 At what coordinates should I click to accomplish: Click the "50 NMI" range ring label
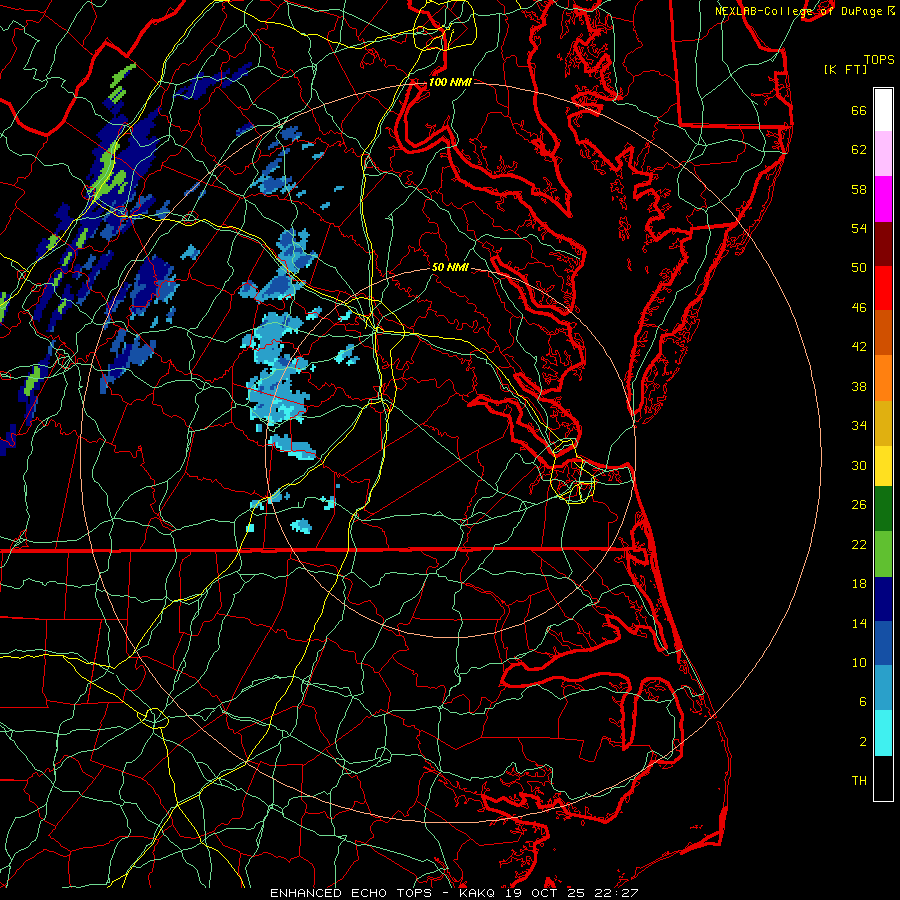[450, 267]
